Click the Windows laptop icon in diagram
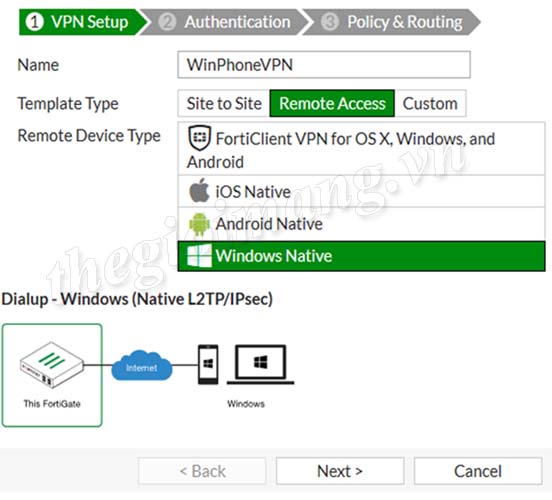The image size is (552, 500). [261, 364]
